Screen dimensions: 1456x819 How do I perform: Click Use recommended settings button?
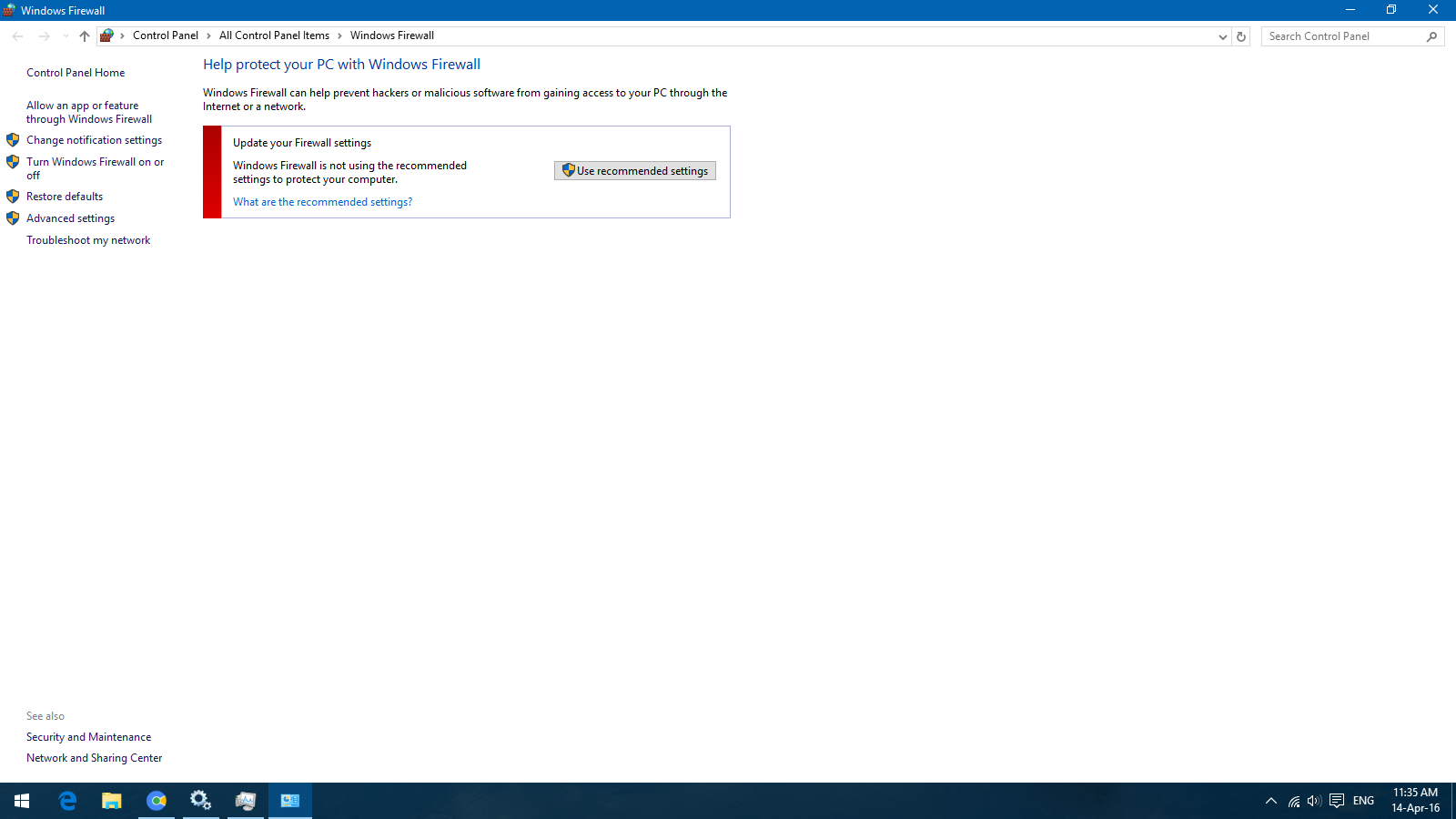635,171
